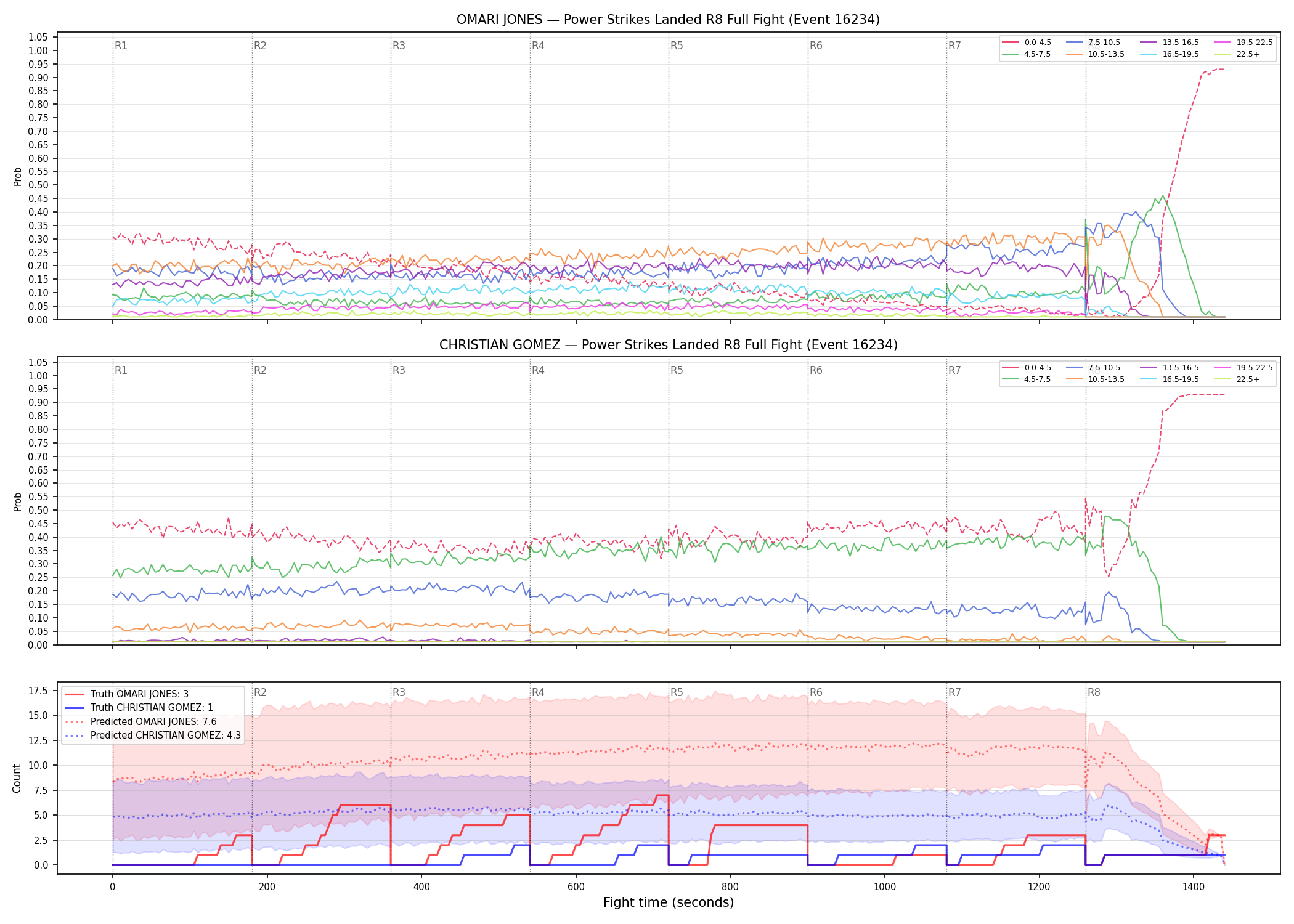Click the R2 round label in the Count chart
This screenshot has width=1294, height=924.
coord(260,692)
